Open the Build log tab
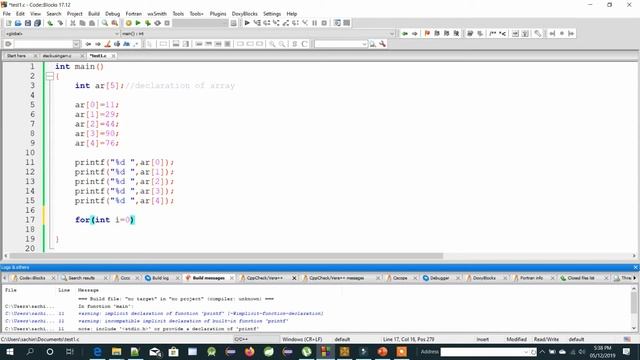640x360 pixels. pyautogui.click(x=160, y=278)
